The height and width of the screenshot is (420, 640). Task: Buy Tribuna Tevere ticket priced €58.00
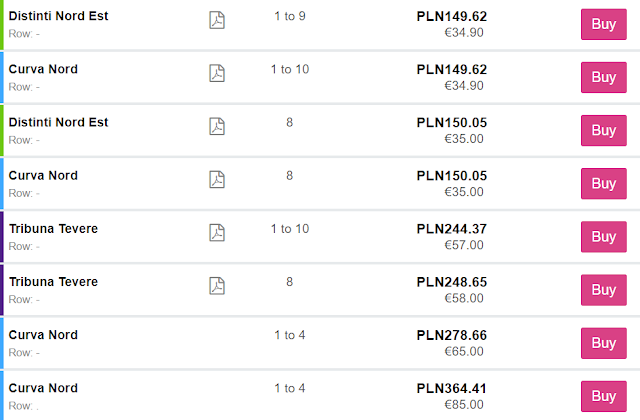click(603, 289)
